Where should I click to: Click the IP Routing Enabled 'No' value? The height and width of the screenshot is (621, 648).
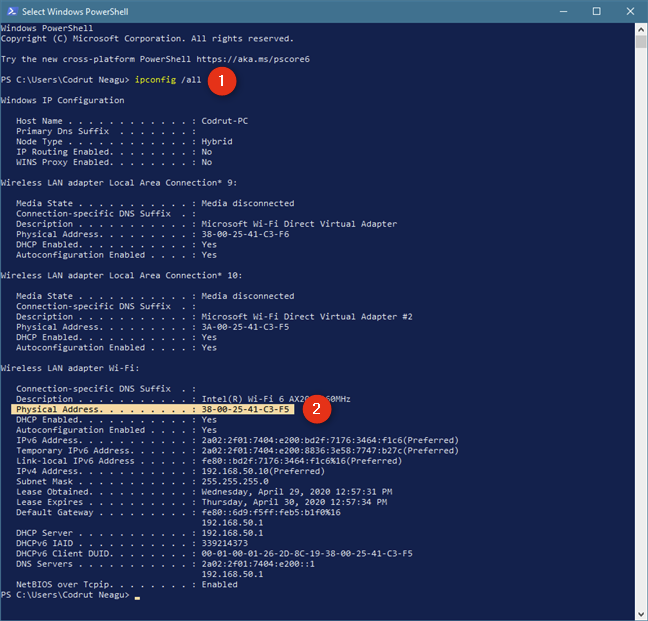point(206,152)
